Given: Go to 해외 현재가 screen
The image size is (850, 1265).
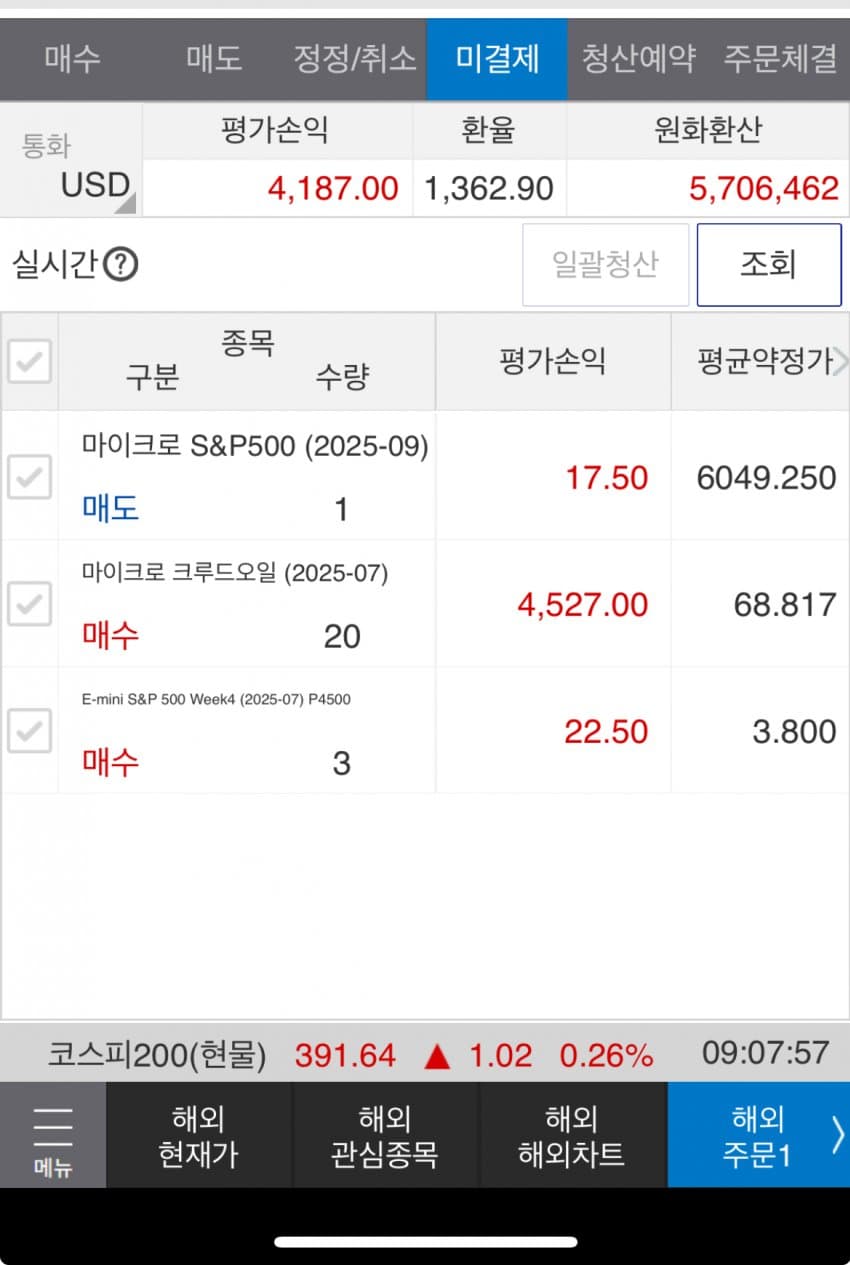Looking at the screenshot, I should pos(199,1135).
